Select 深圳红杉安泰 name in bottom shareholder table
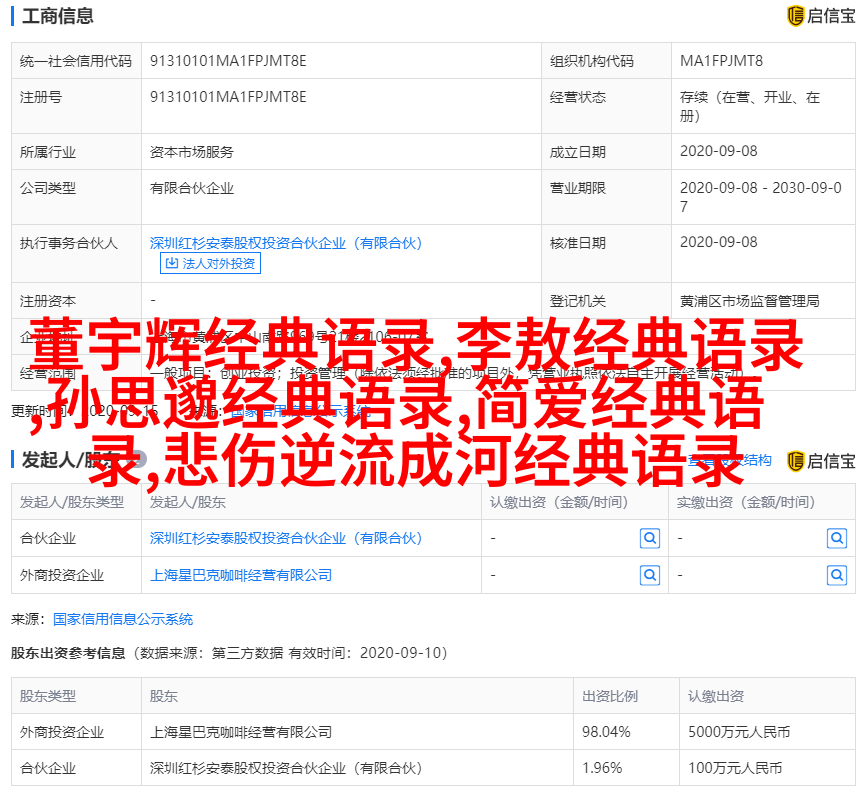Image resolution: width=867 pixels, height=790 pixels. point(286,768)
